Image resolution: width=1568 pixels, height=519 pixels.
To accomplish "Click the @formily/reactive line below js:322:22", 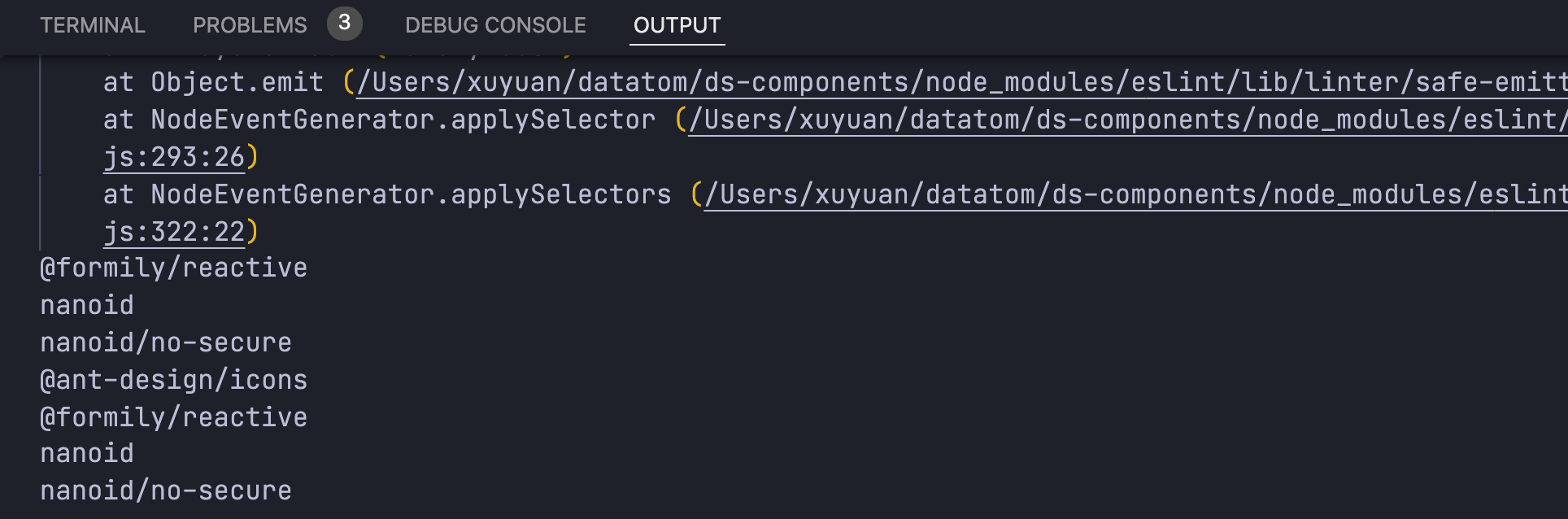I will (x=174, y=268).
